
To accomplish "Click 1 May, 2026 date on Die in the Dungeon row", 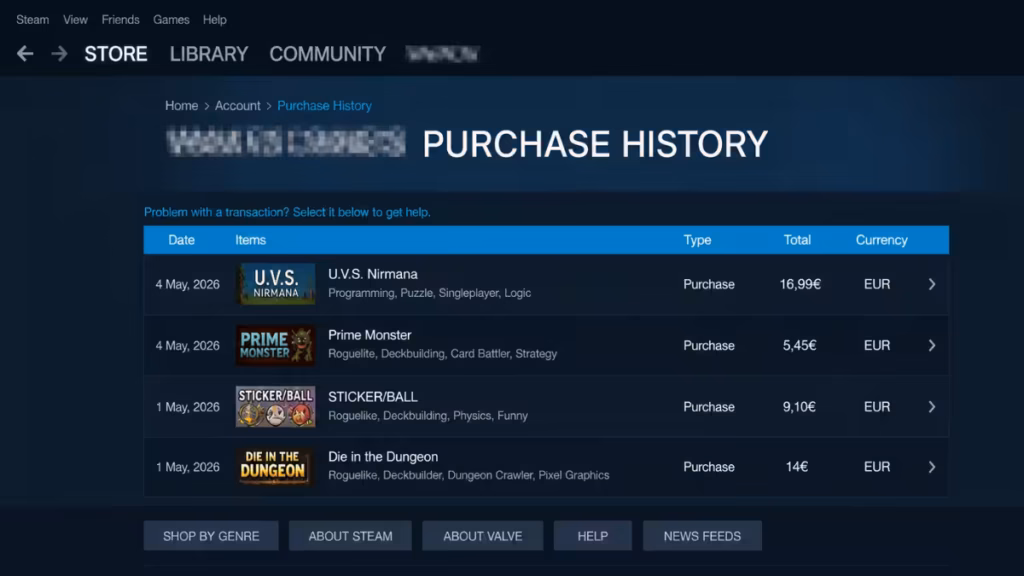I will [x=187, y=467].
